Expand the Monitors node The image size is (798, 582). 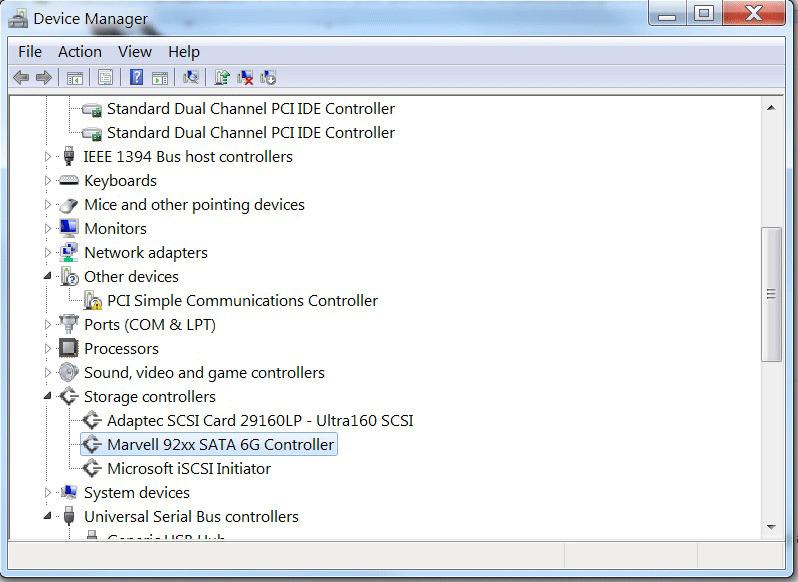48,228
